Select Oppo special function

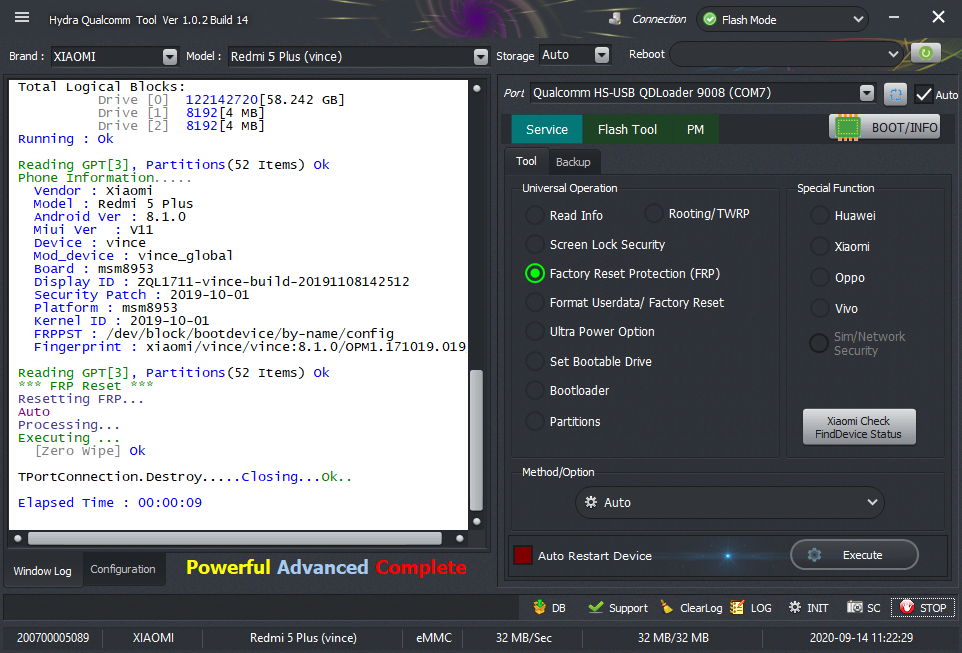pyautogui.click(x=820, y=277)
